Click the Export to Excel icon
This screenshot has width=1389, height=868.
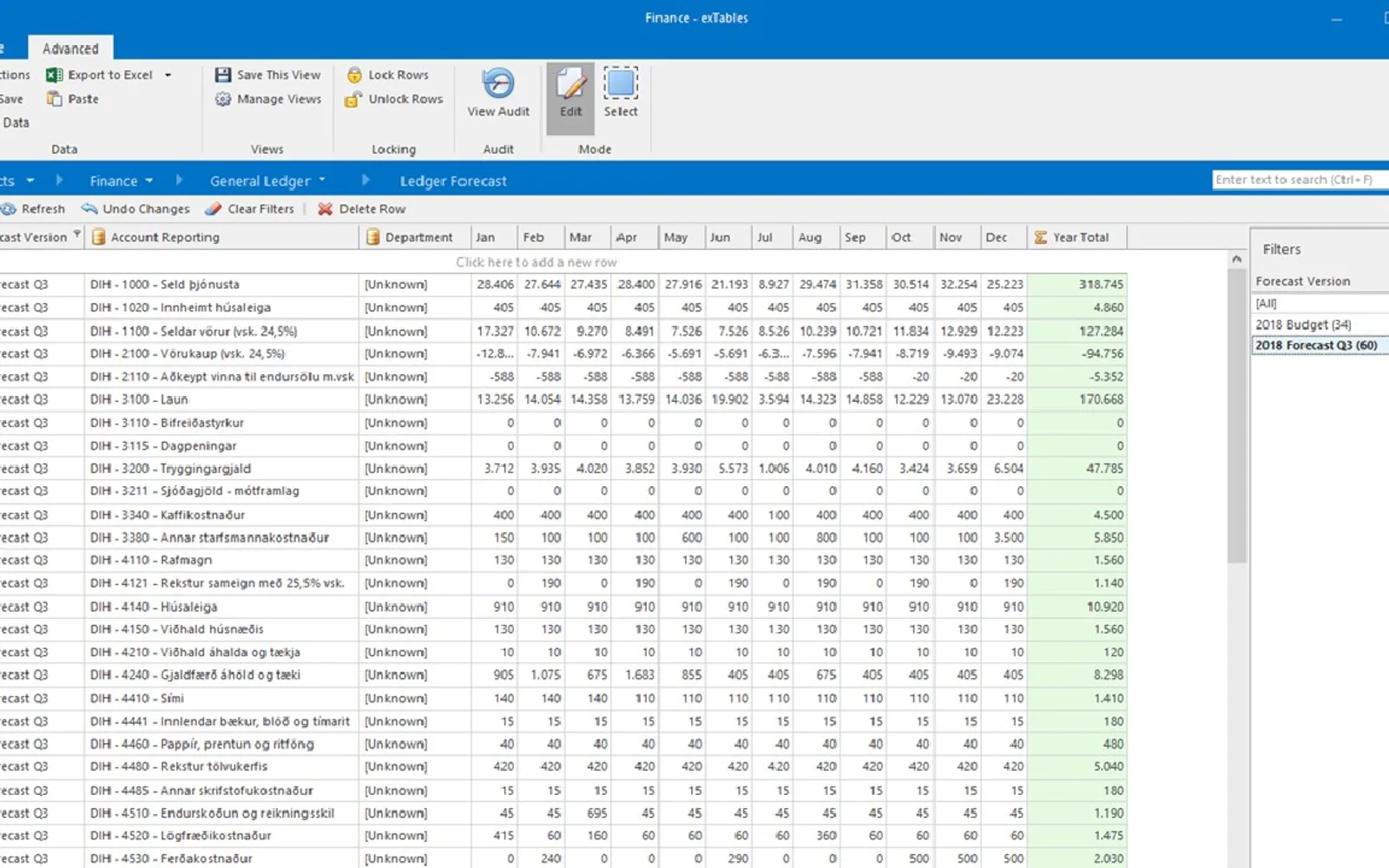pos(54,76)
